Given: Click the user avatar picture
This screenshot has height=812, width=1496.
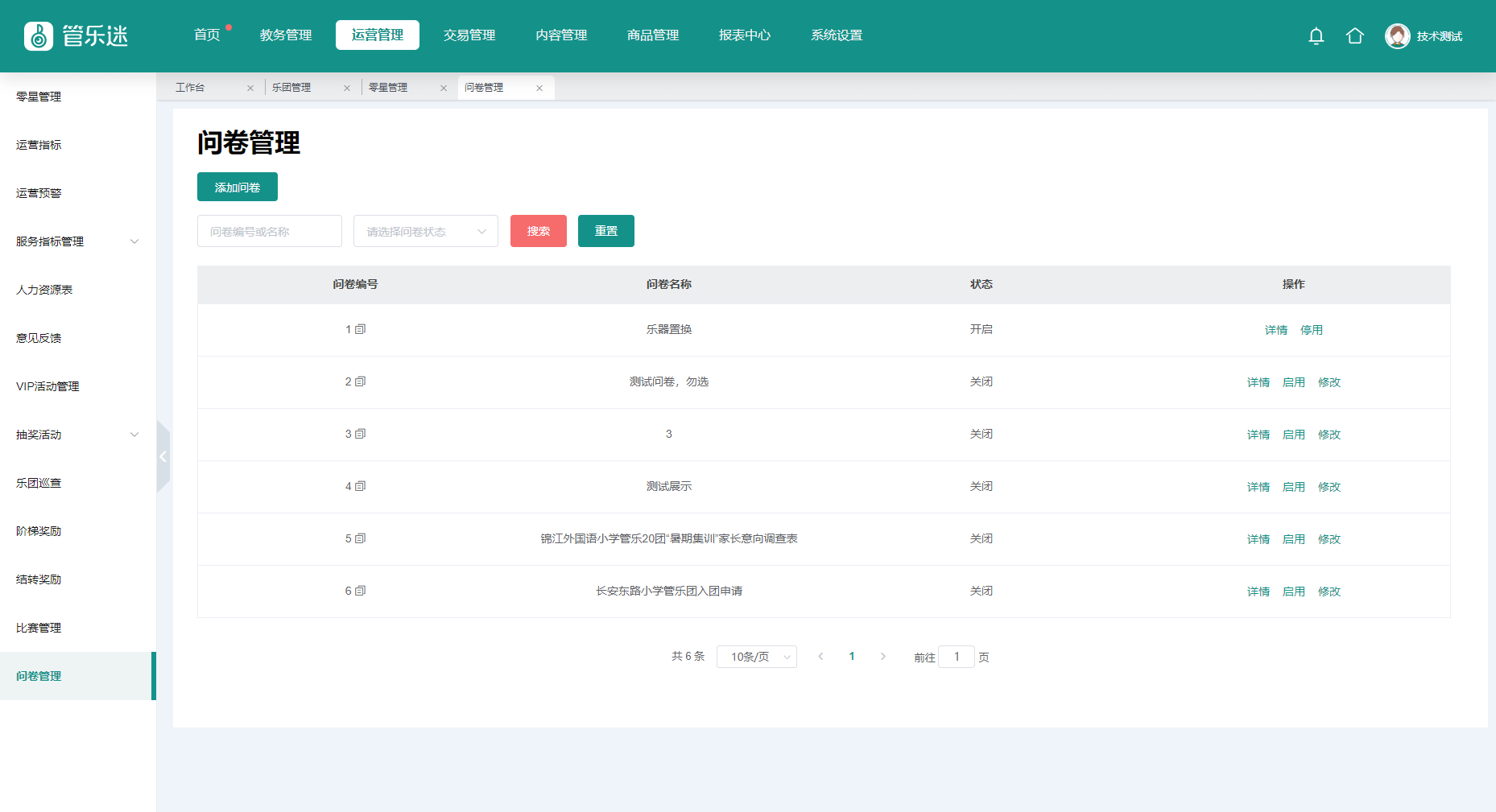Looking at the screenshot, I should point(1397,36).
